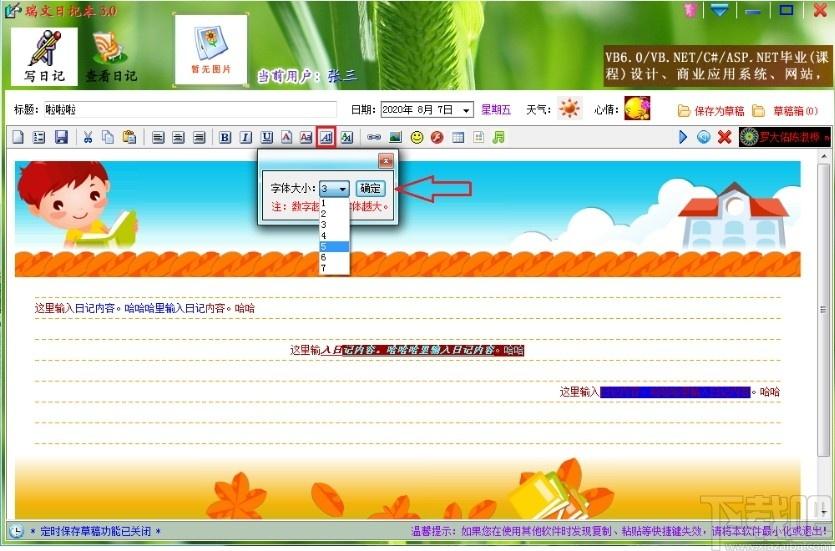835x551 pixels.
Task: Select font size 6 in list
Action: tap(334, 257)
